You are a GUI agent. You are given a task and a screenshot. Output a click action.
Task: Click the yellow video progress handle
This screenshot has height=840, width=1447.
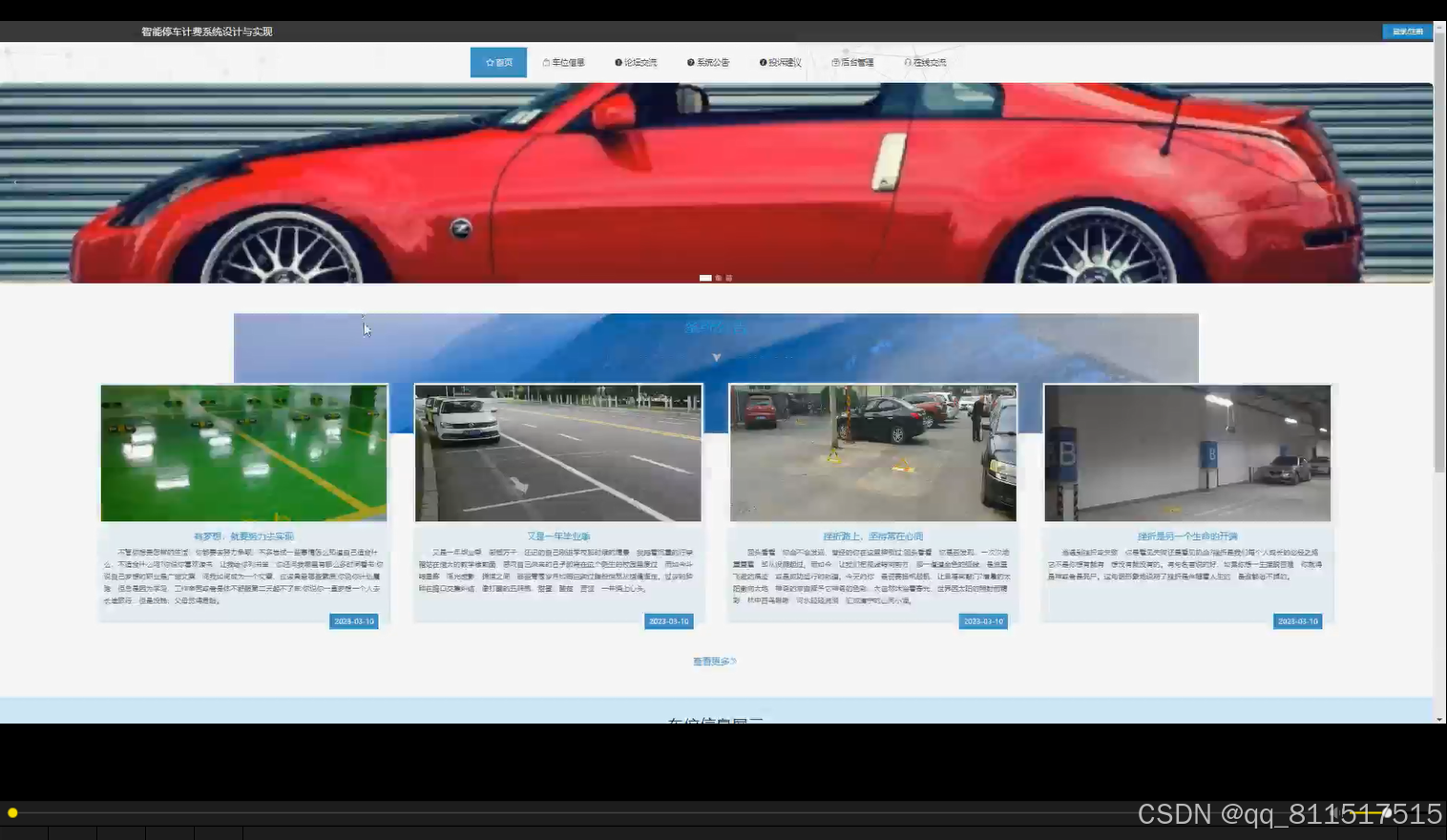[x=12, y=813]
